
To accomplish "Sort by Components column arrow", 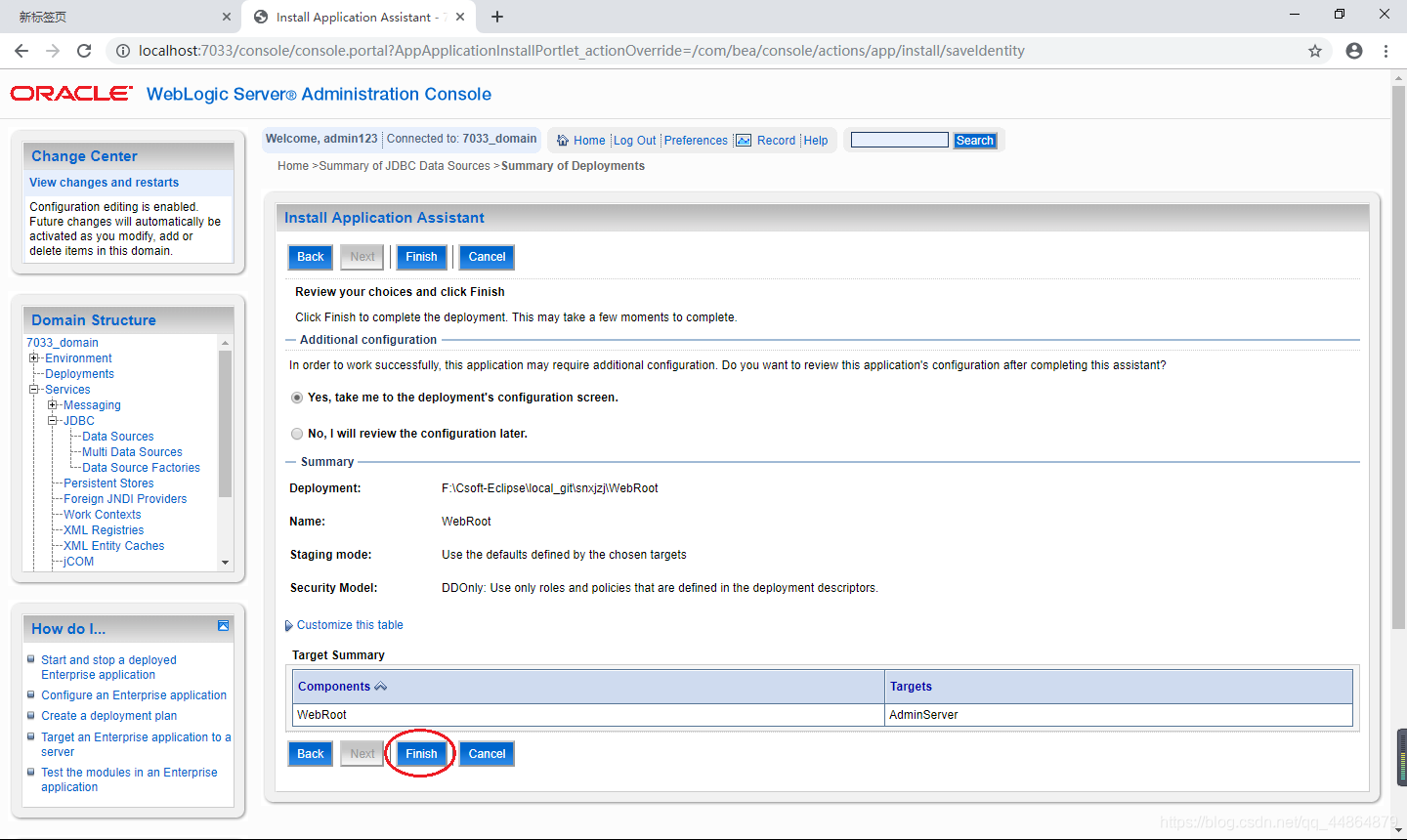I will point(381,687).
